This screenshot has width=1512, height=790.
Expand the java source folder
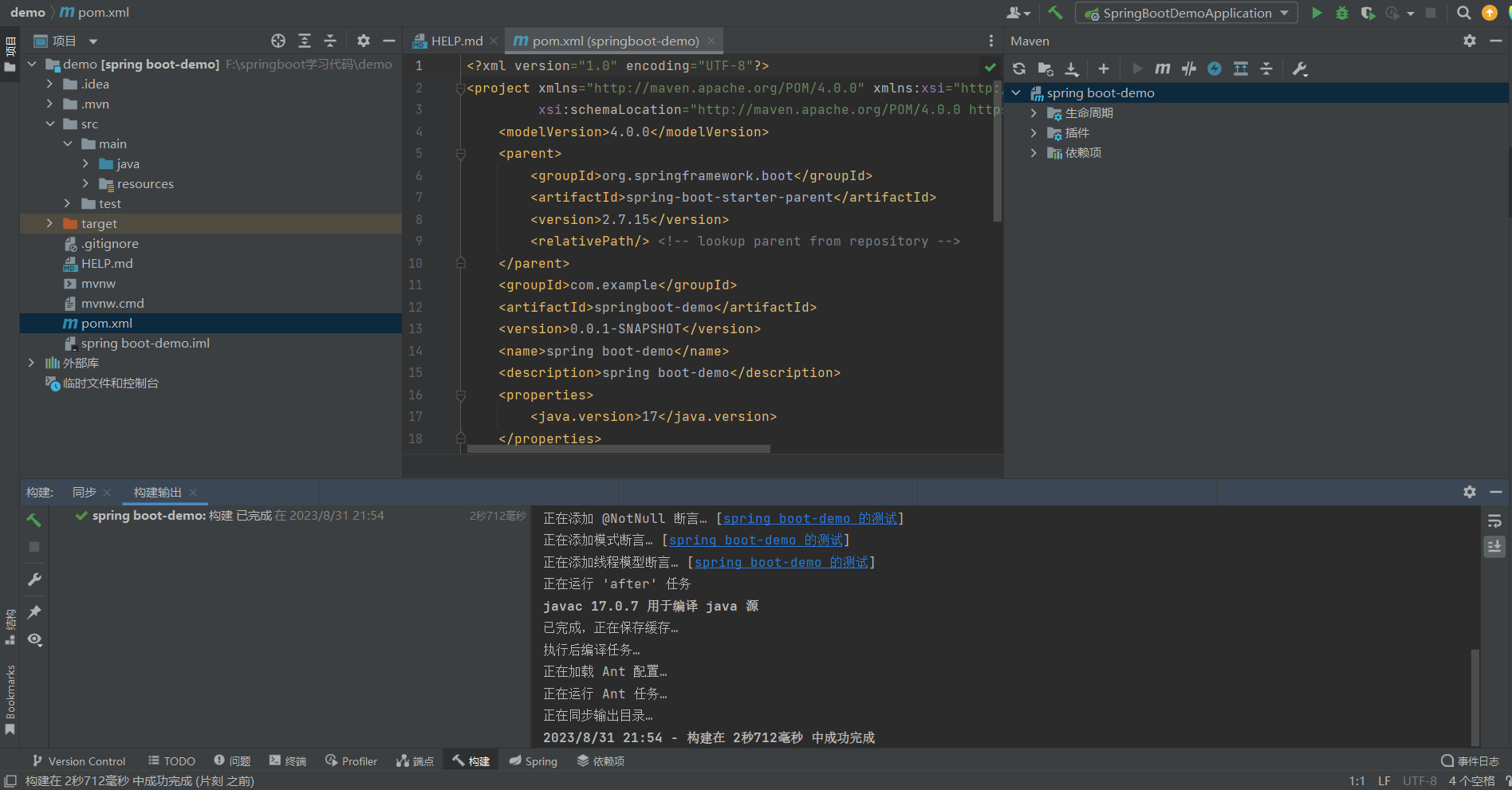click(85, 163)
